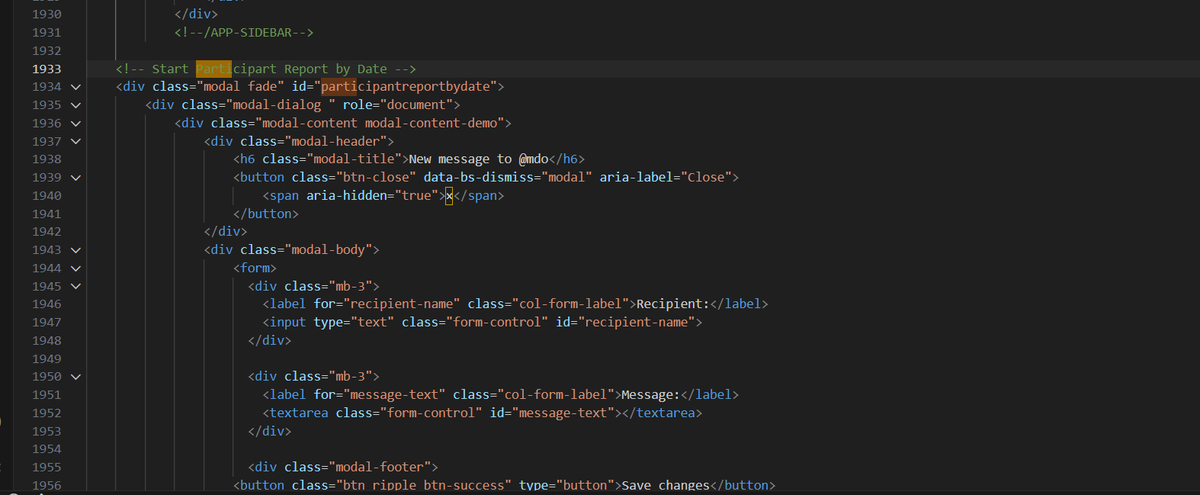Viewport: 1200px width, 495px height.
Task: Collapse the fold arrow on line 1935
Action: (74, 105)
